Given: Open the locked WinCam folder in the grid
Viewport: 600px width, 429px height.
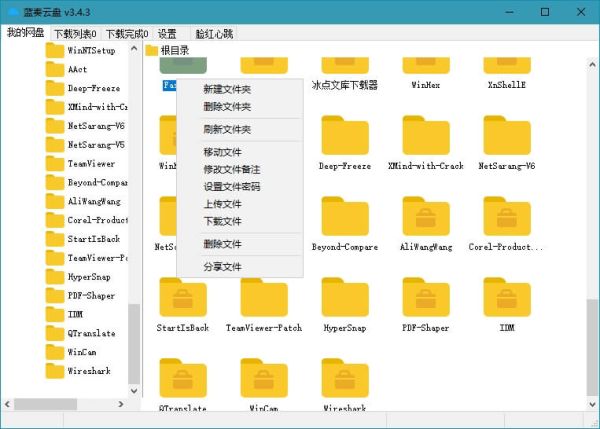Looking at the screenshot, I should 264,385.
